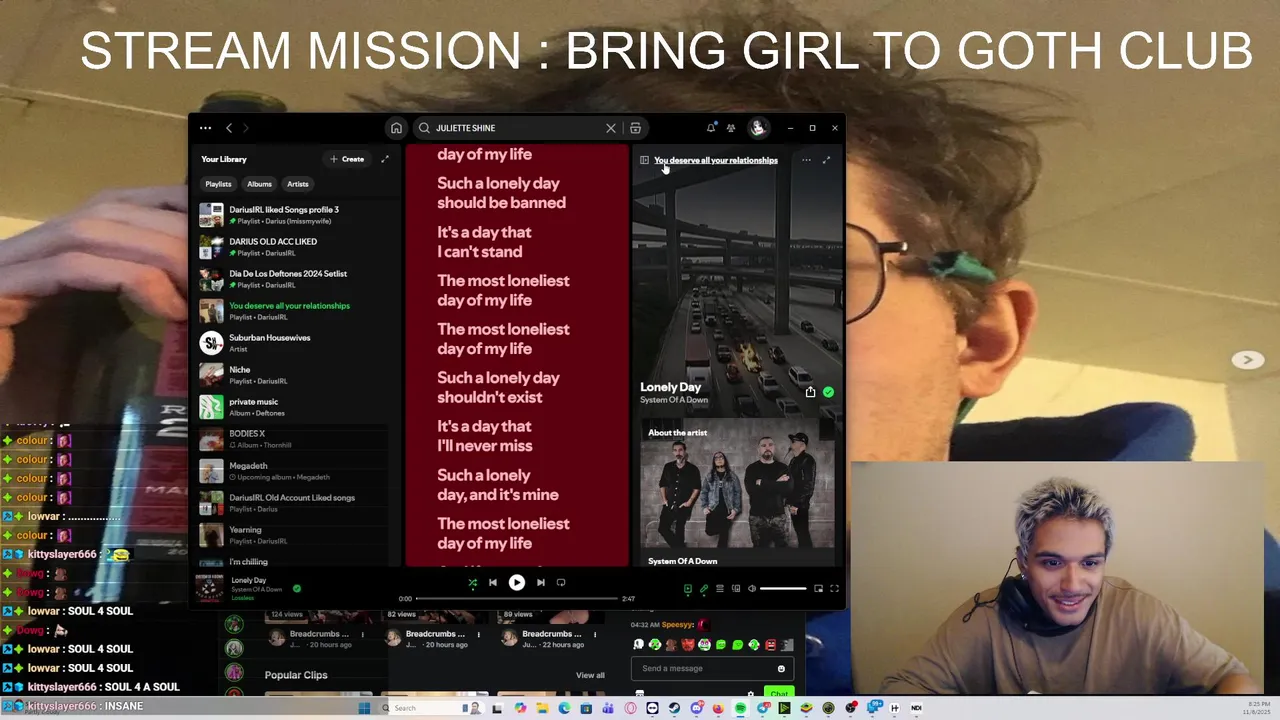Open Spotify notifications bell
Image resolution: width=1280 pixels, height=720 pixels.
(711, 128)
